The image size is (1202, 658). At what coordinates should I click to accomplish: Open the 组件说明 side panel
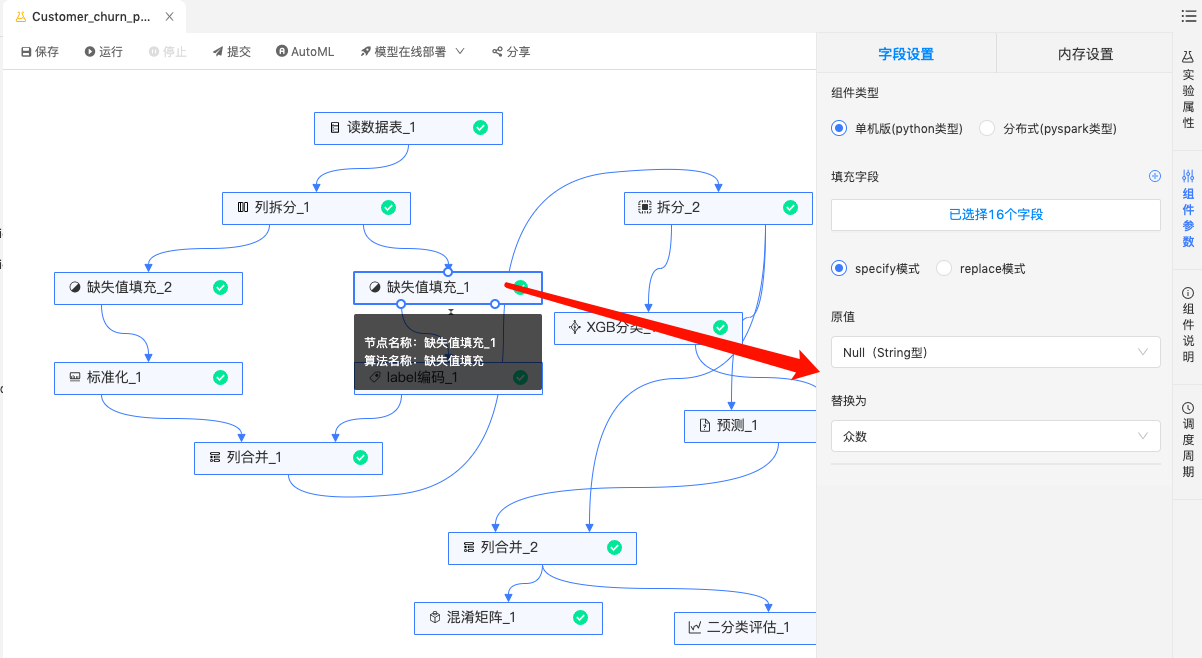click(x=1188, y=325)
